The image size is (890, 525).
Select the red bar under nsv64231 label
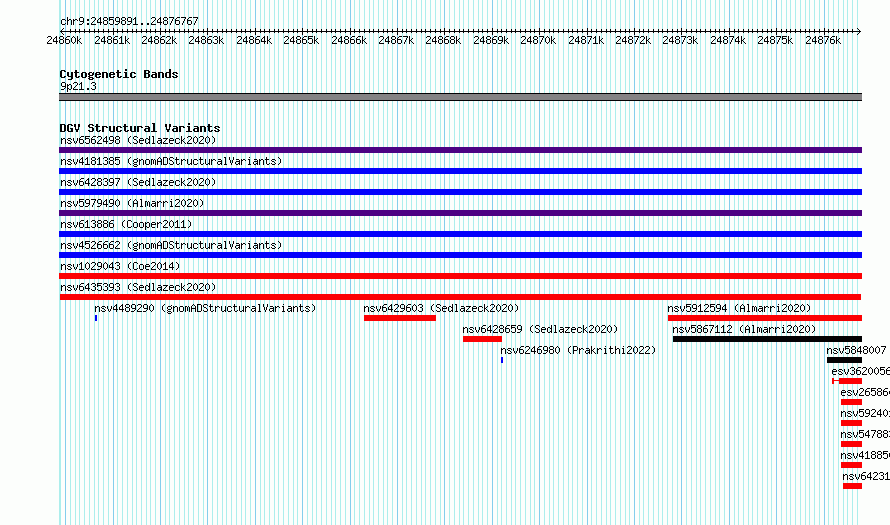coord(853,486)
